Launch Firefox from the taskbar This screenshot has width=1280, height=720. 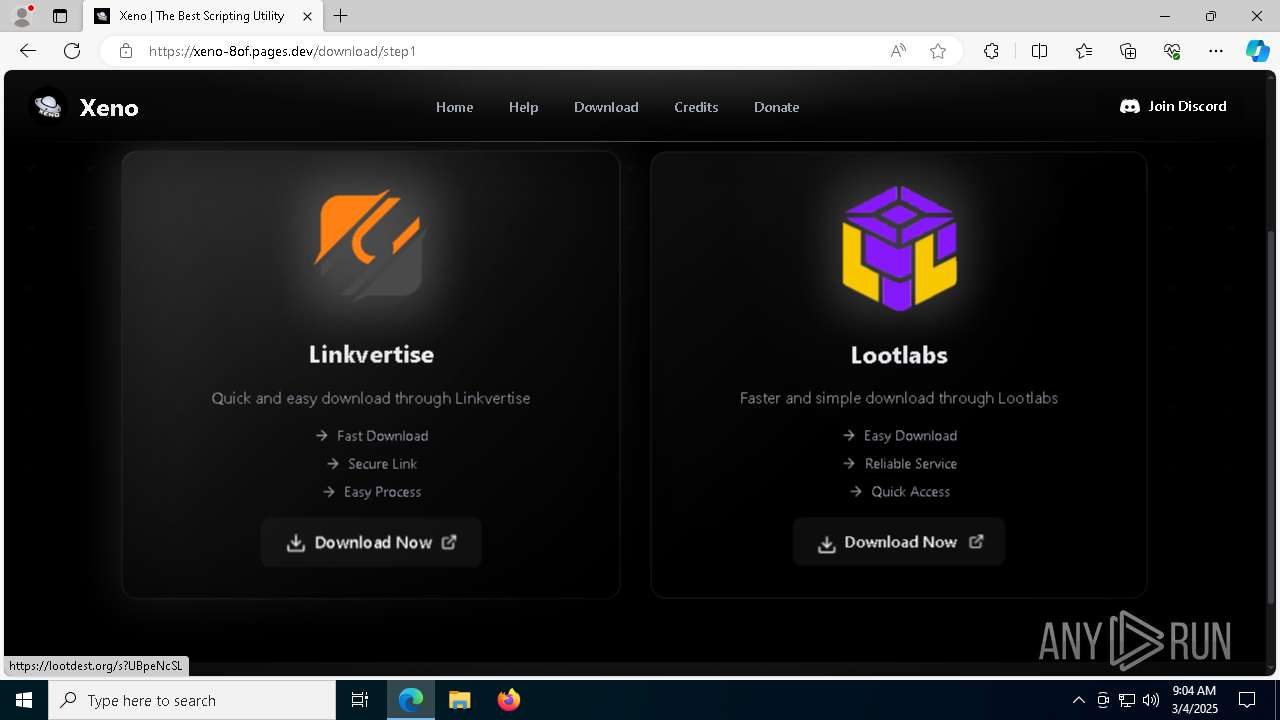[508, 700]
